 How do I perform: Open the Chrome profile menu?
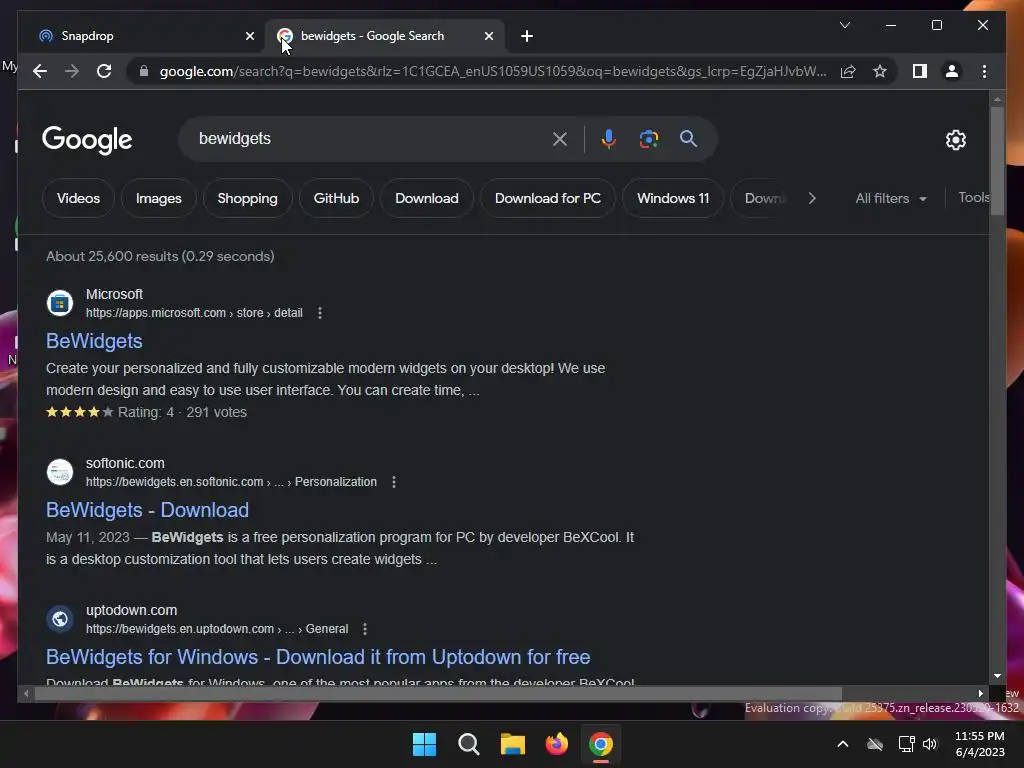click(x=952, y=71)
